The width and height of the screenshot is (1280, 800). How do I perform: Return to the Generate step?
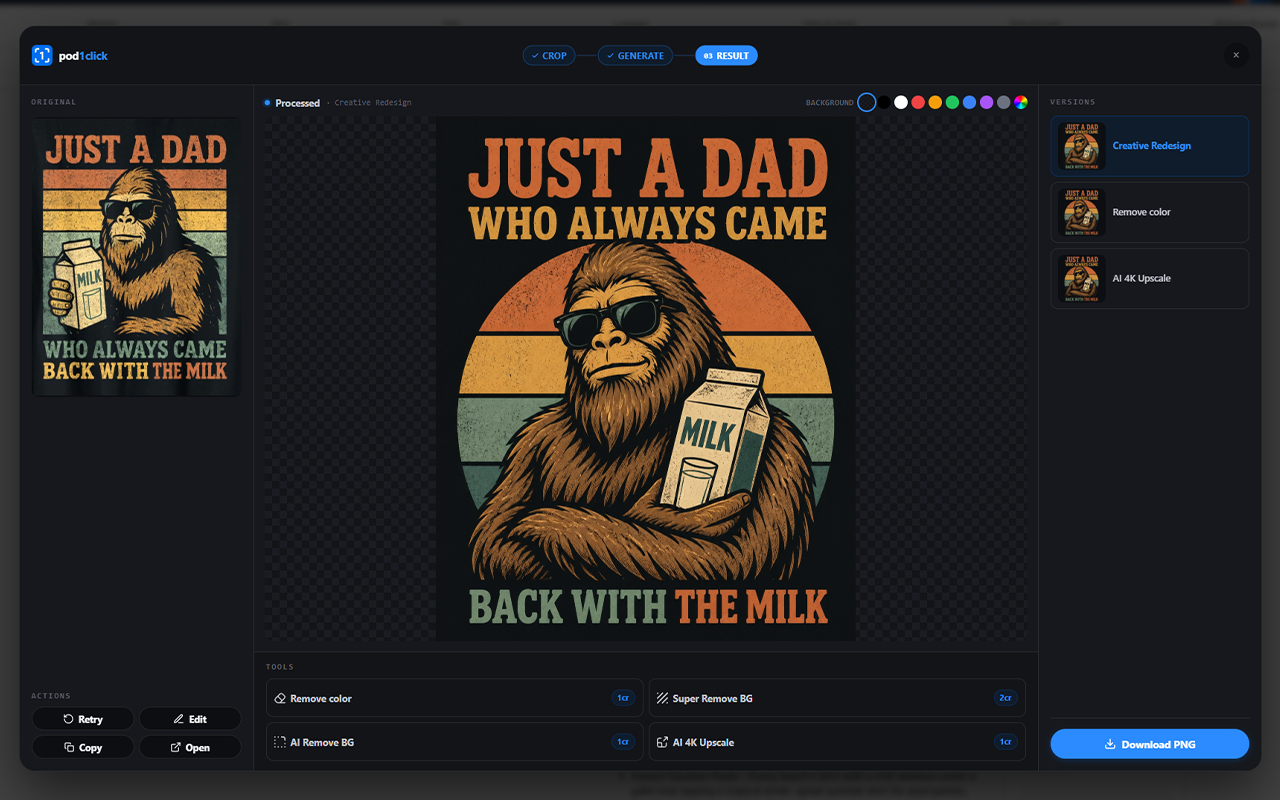(x=635, y=56)
